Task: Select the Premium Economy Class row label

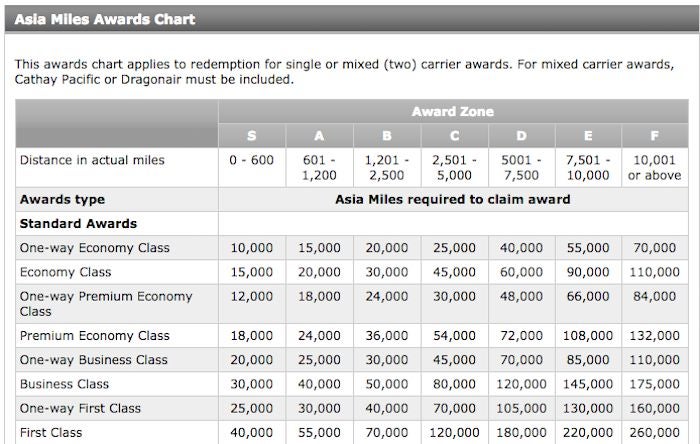Action: point(95,336)
